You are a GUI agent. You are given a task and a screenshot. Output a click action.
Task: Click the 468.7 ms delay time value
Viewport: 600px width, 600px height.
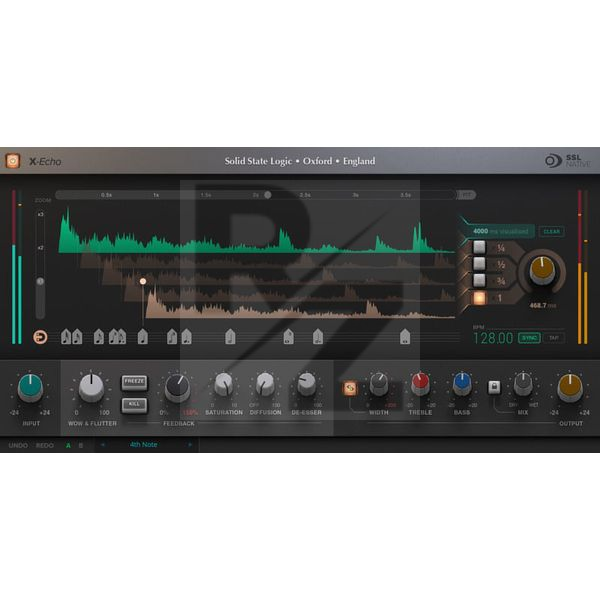coord(542,305)
